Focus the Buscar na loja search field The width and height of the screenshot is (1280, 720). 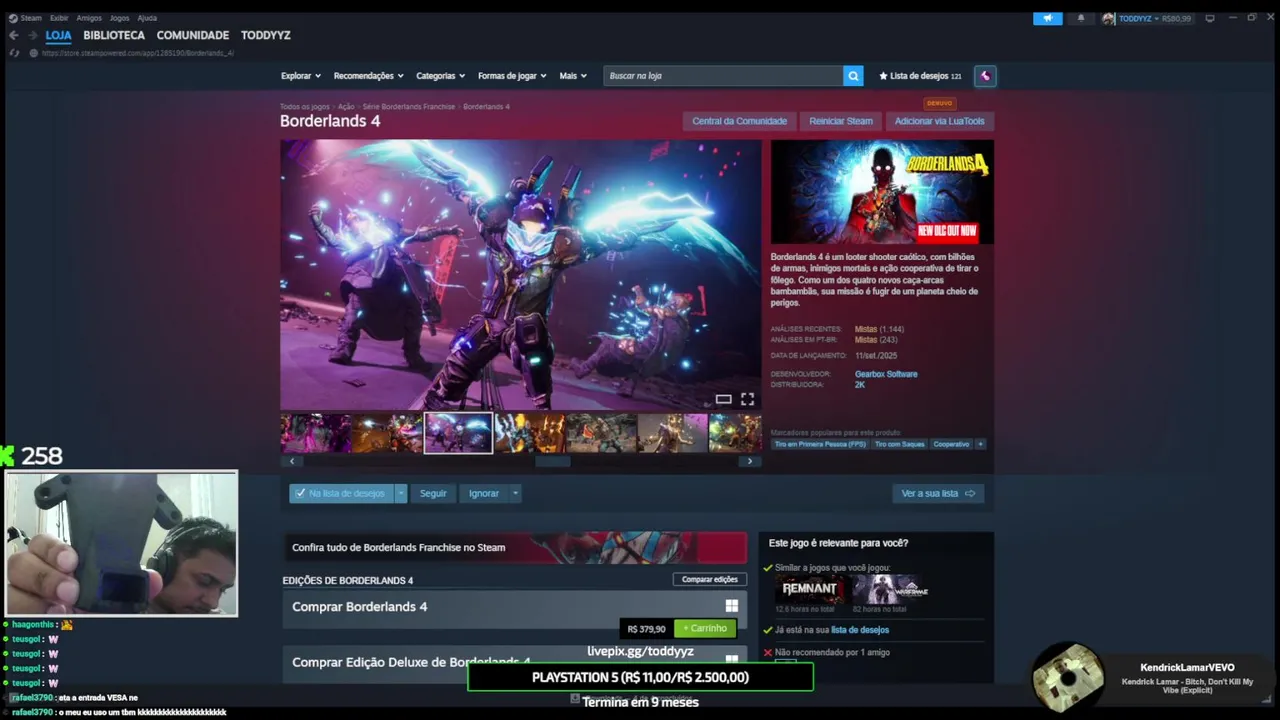(723, 76)
